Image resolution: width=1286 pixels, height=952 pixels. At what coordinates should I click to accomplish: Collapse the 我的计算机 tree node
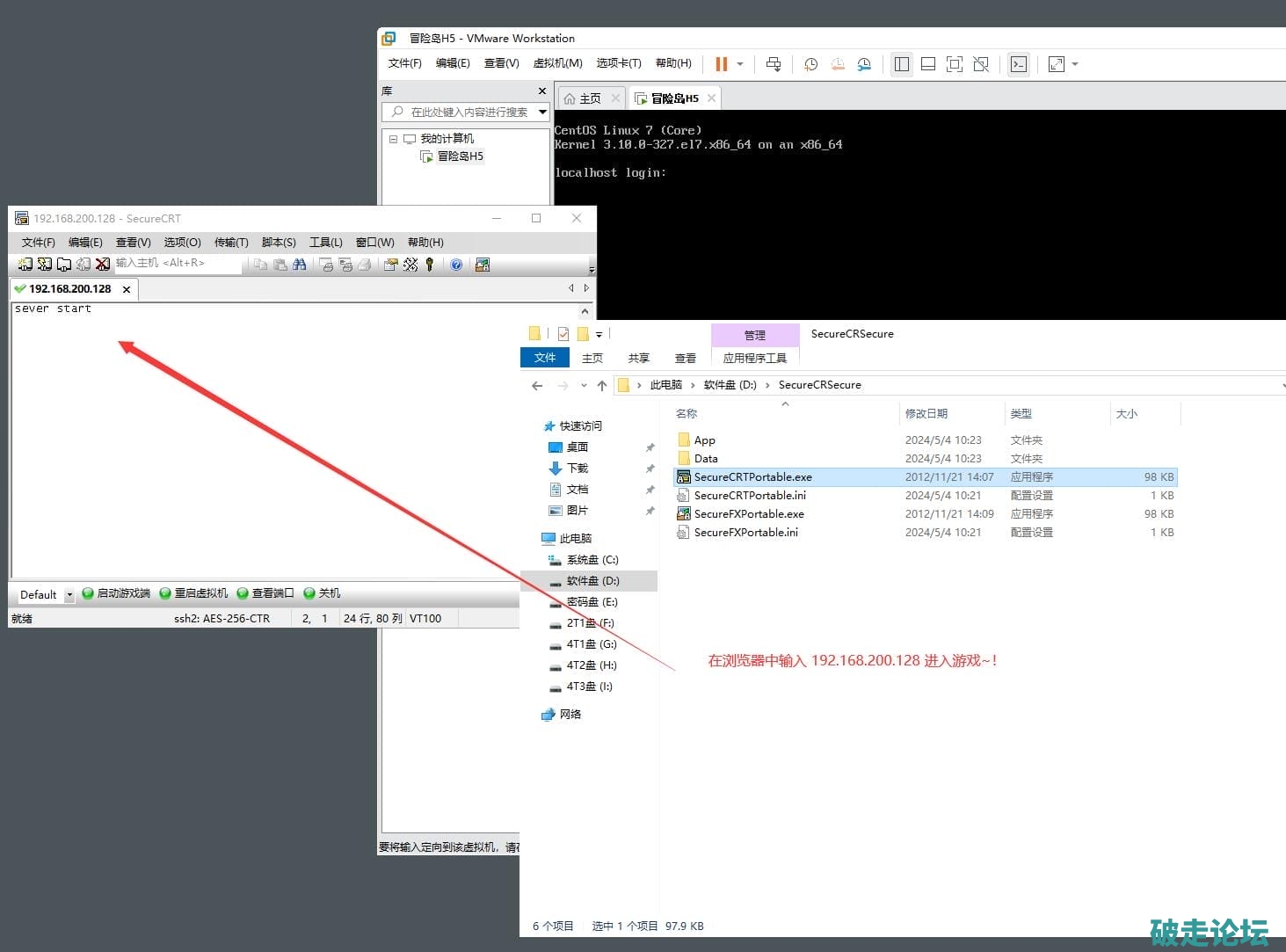click(393, 139)
